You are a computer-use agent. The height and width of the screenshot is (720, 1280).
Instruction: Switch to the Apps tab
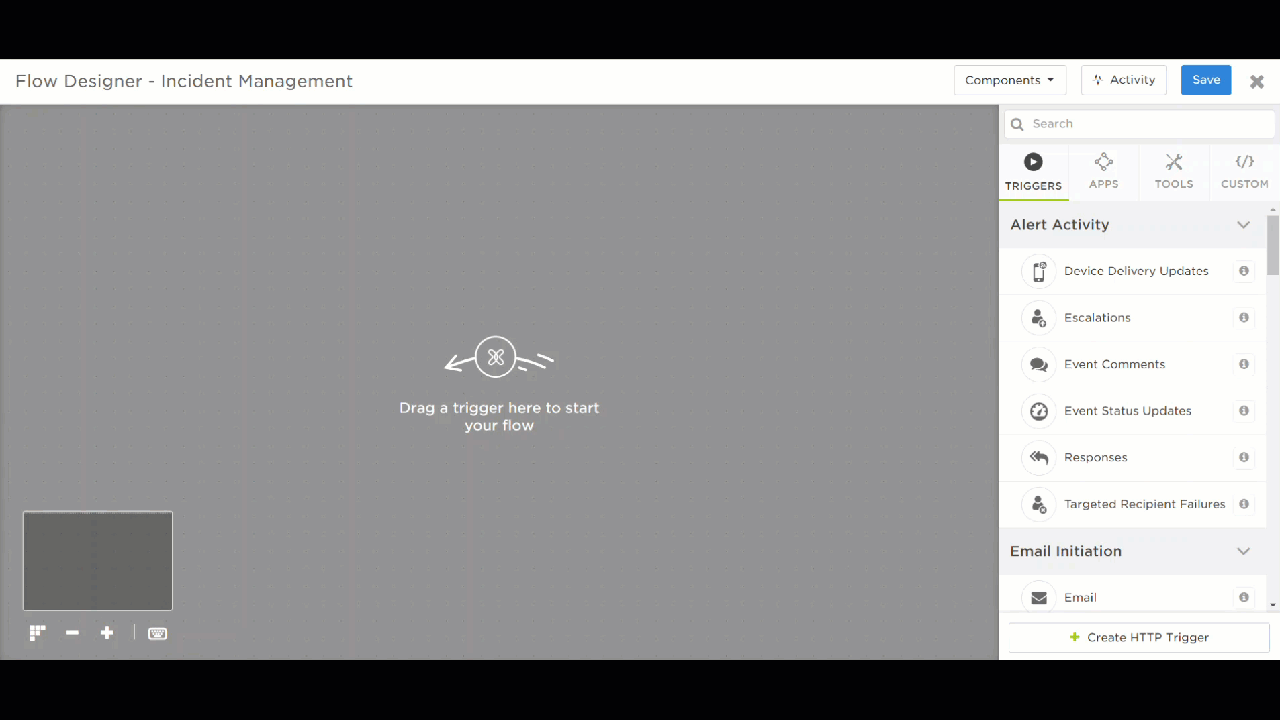[x=1104, y=172]
